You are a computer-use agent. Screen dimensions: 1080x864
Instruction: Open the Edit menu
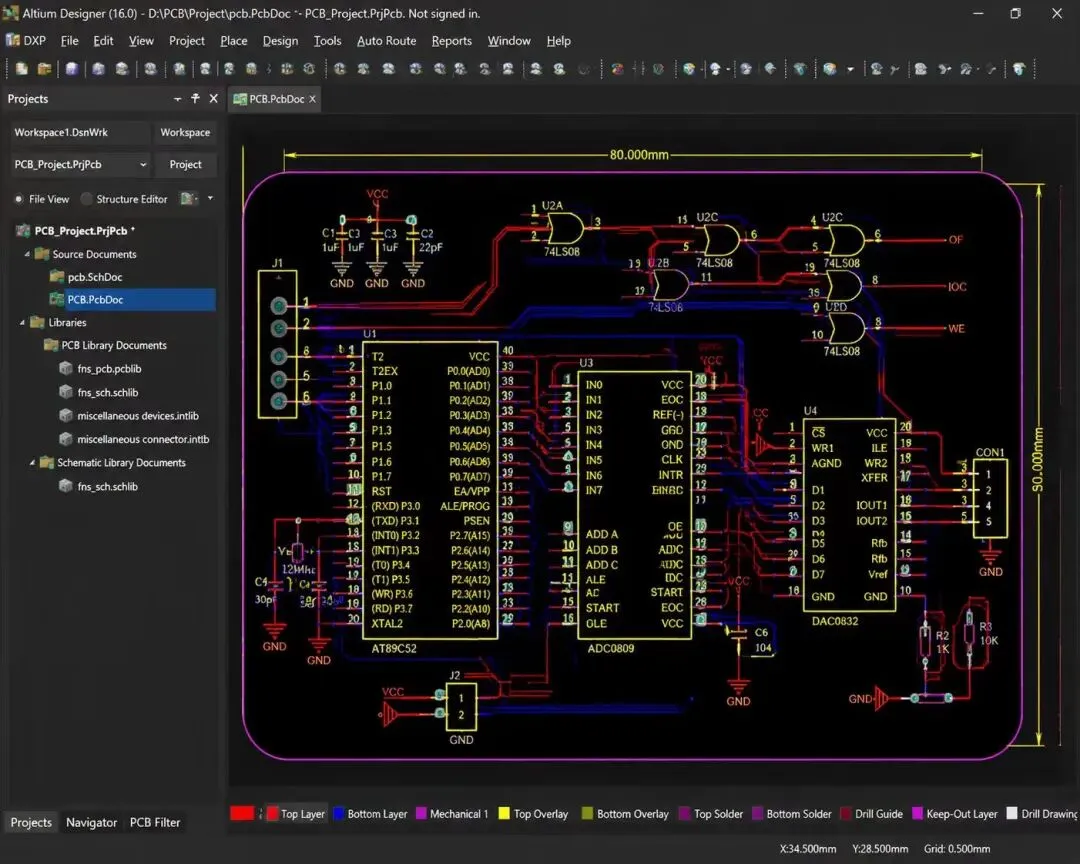pos(103,41)
